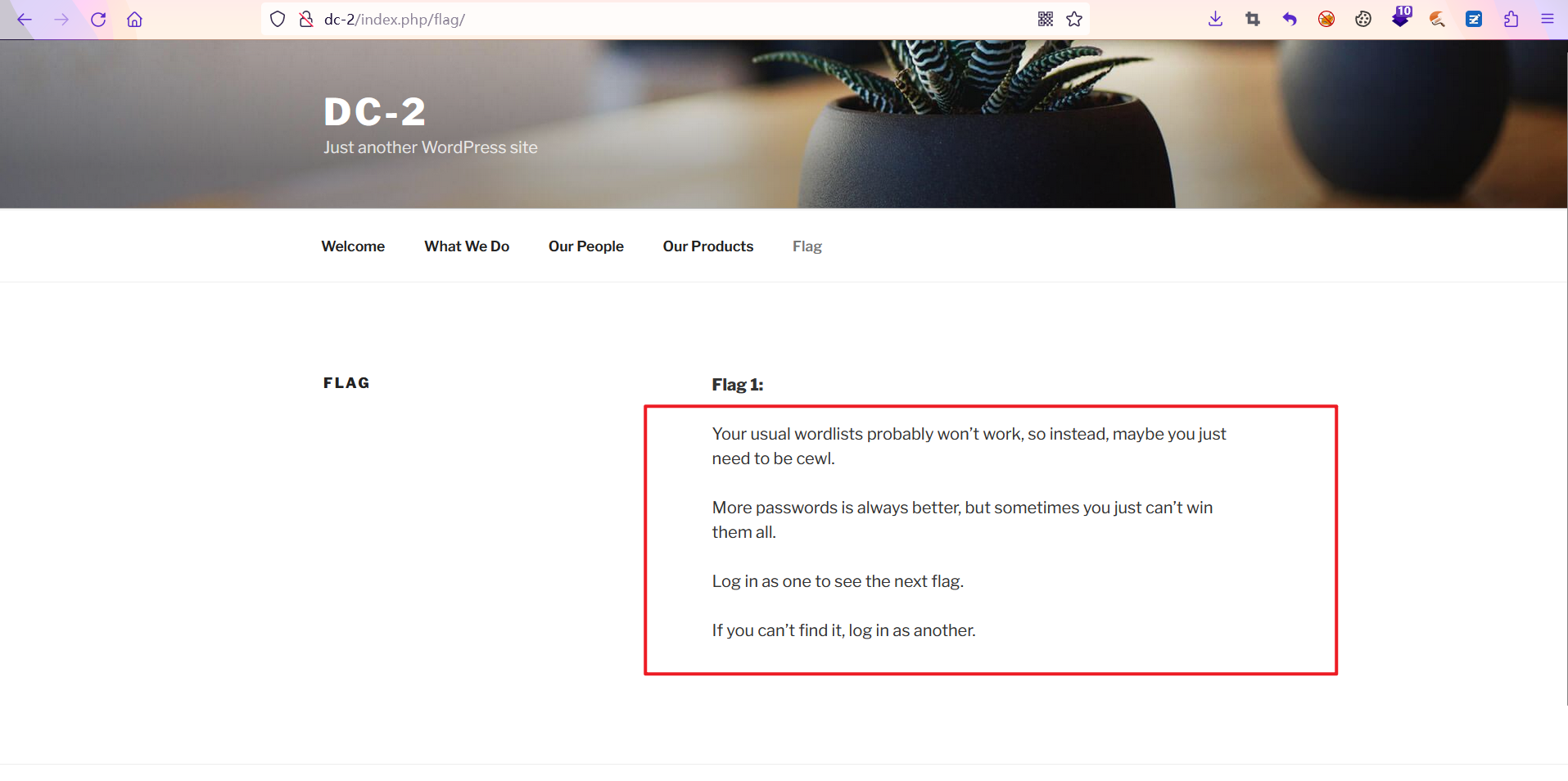Open the browser home page
This screenshot has height=781, width=1568.
pos(135,19)
